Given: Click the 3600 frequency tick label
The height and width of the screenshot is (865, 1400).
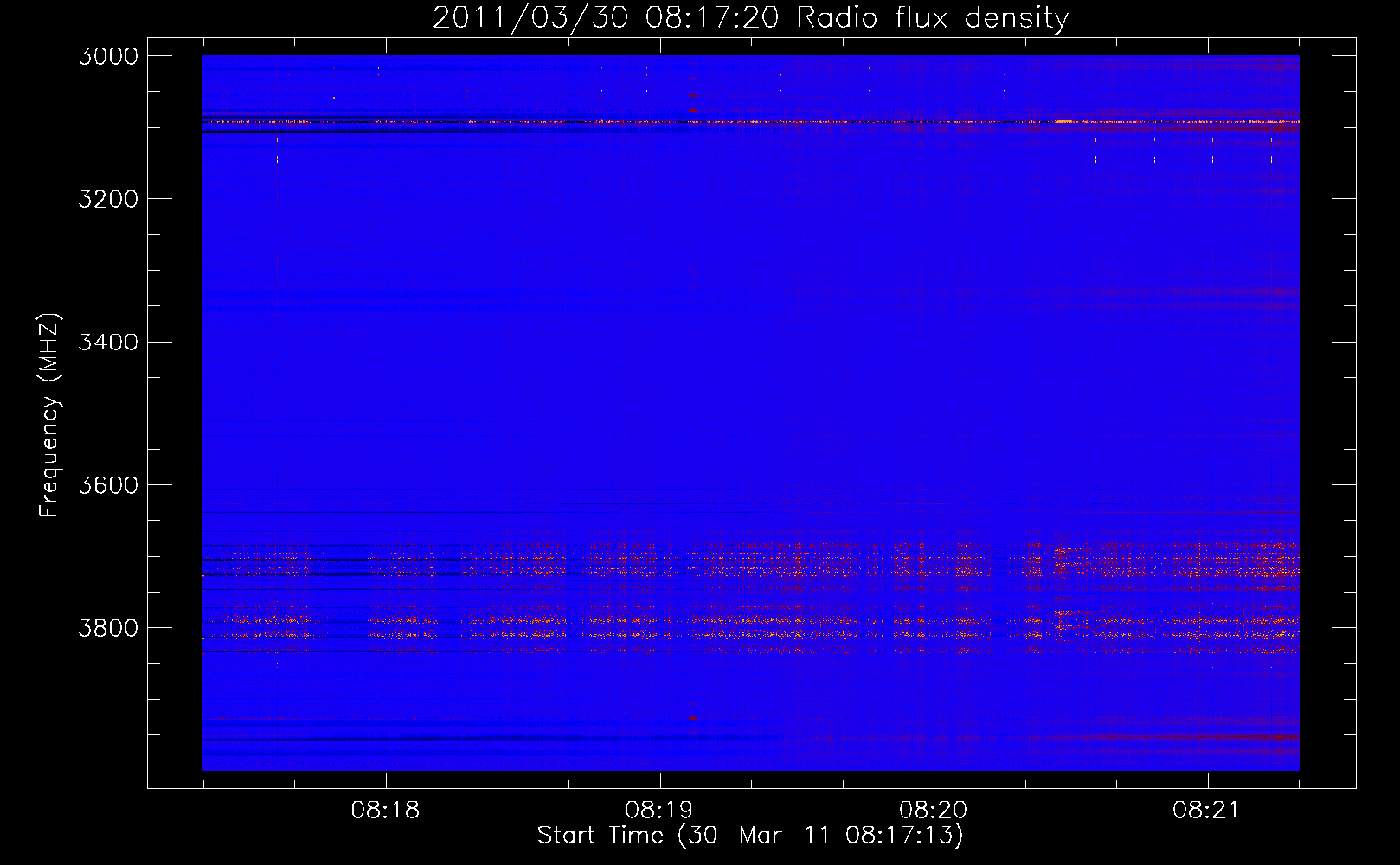Looking at the screenshot, I should point(108,485).
